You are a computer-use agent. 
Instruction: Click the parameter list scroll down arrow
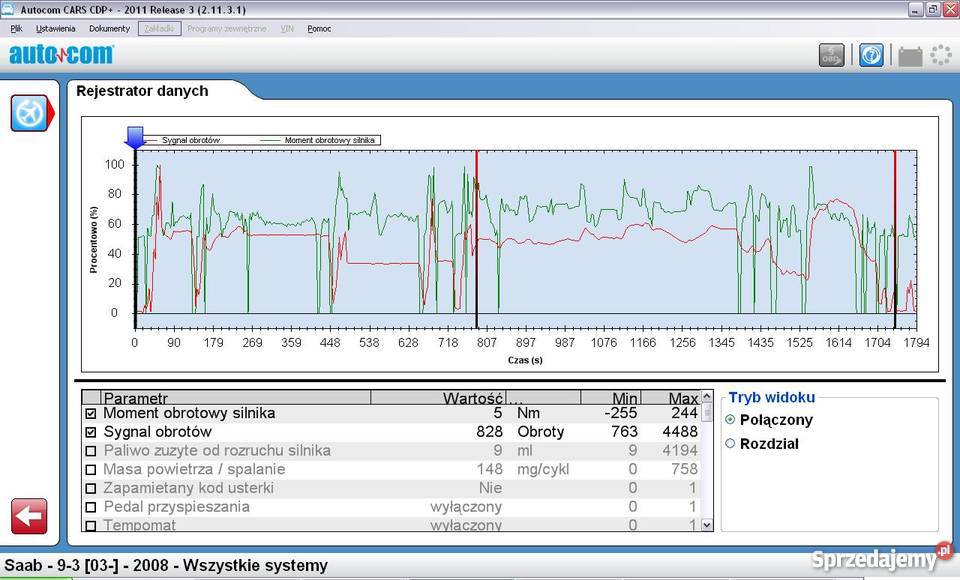click(x=708, y=524)
